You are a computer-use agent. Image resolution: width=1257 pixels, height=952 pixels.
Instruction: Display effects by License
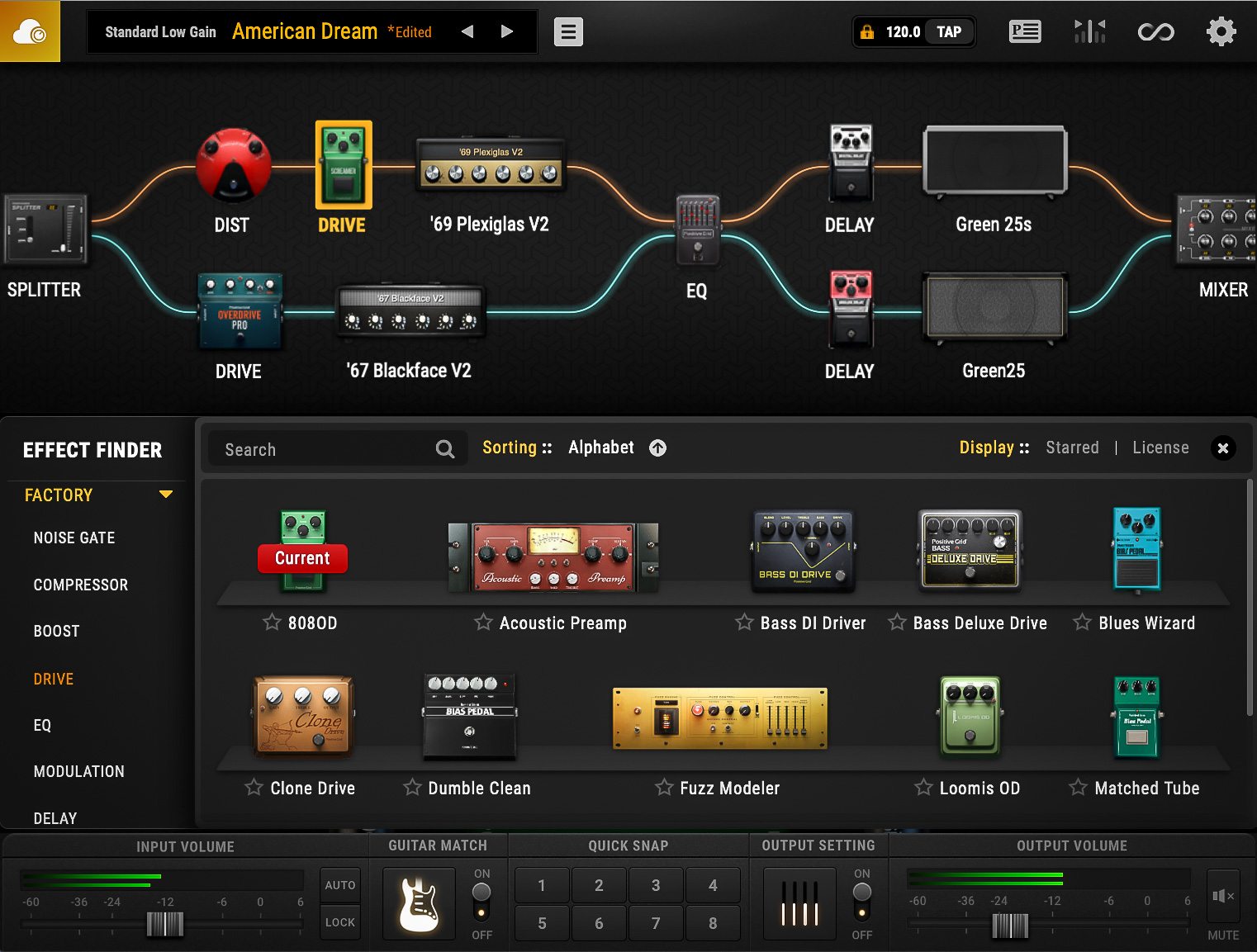pos(1160,448)
